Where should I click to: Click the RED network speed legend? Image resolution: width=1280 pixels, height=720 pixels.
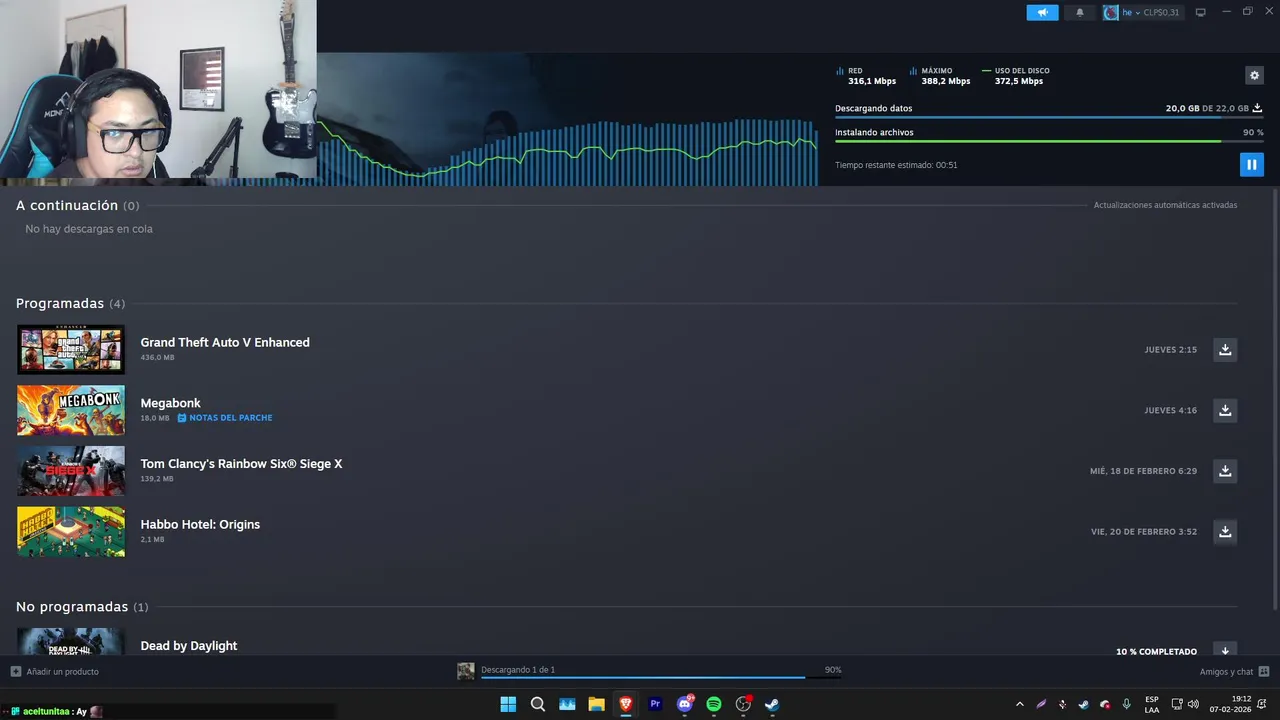point(866,76)
